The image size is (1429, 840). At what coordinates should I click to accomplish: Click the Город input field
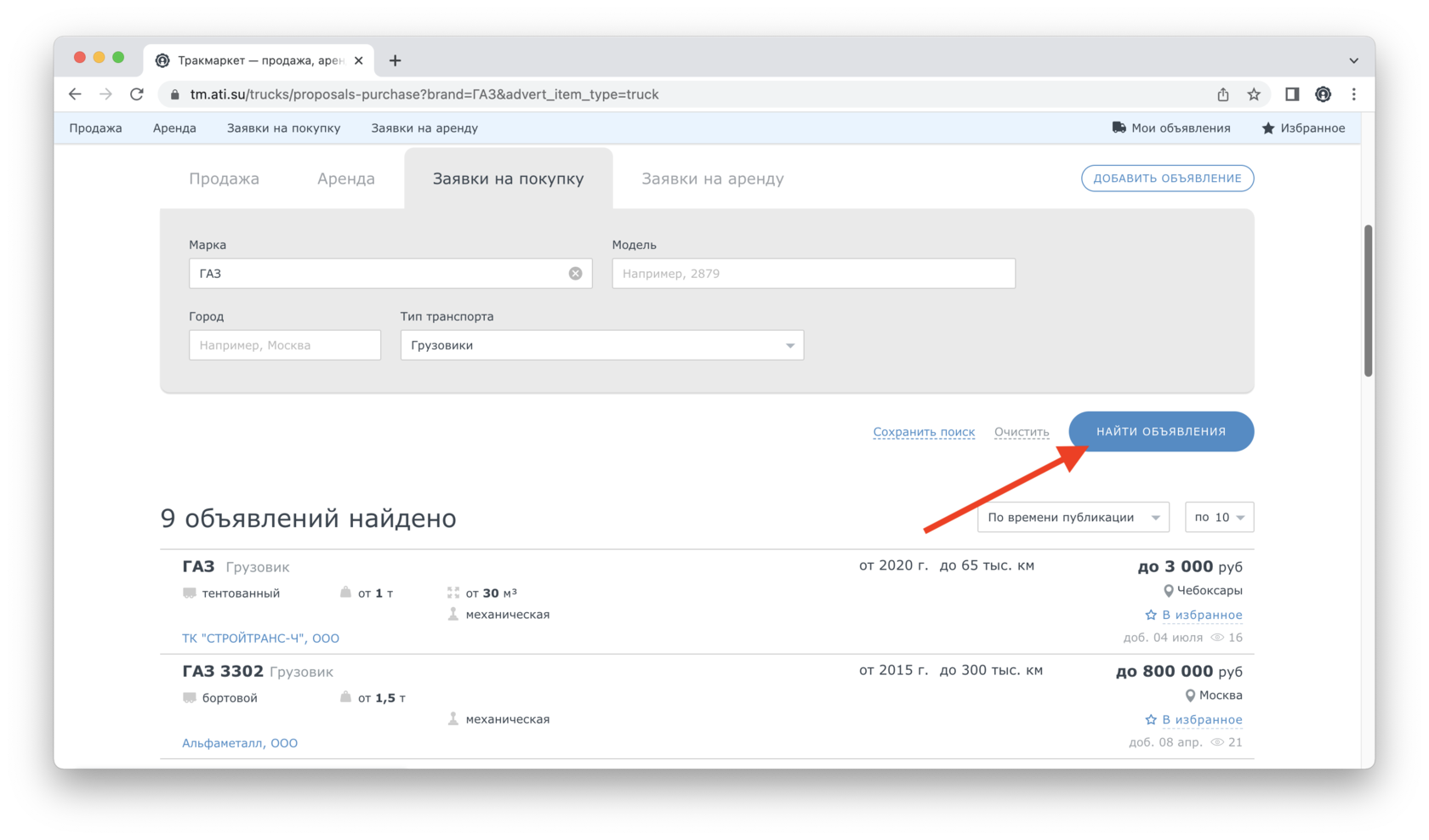[285, 345]
